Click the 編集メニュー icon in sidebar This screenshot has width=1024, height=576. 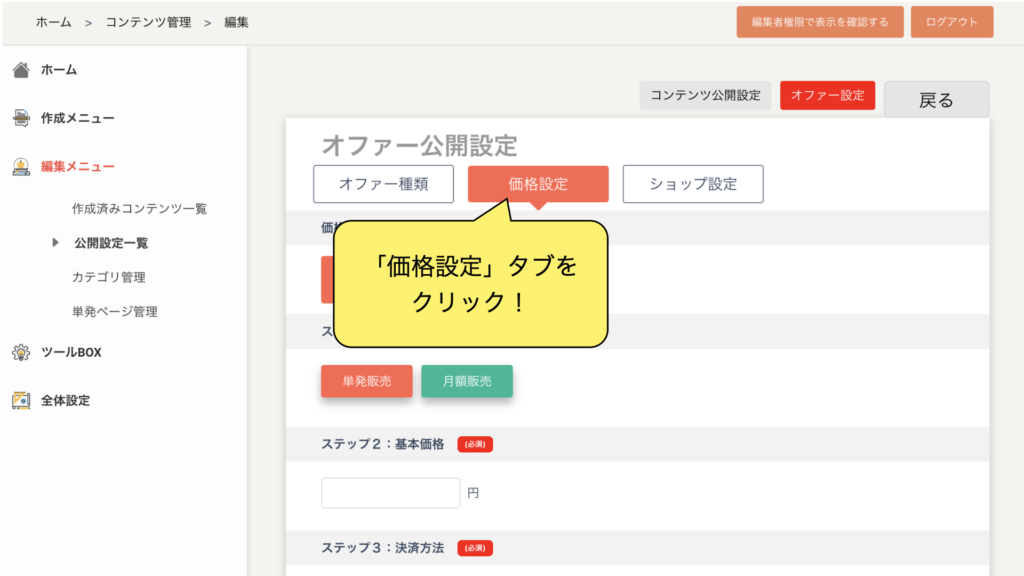(20, 167)
